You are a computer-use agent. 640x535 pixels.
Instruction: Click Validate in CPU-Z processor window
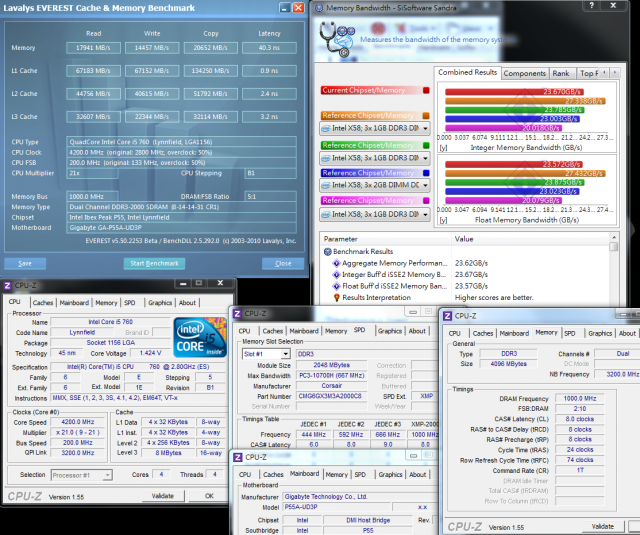(163, 496)
